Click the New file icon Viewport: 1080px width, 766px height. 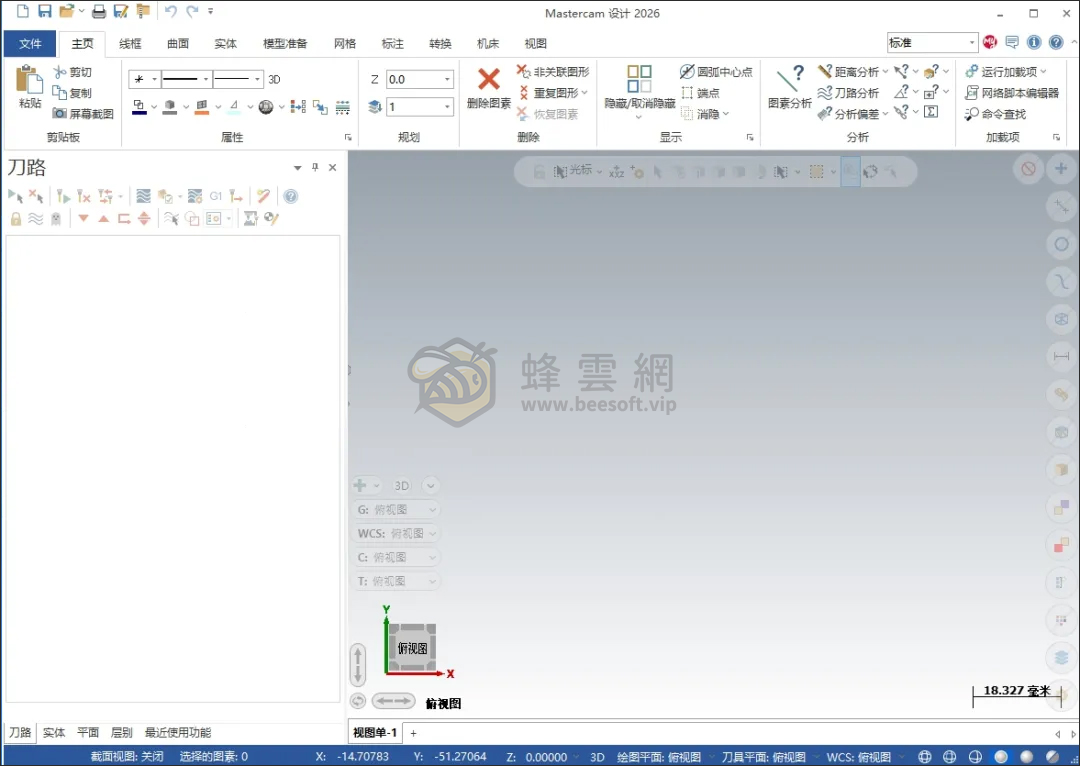pos(23,11)
